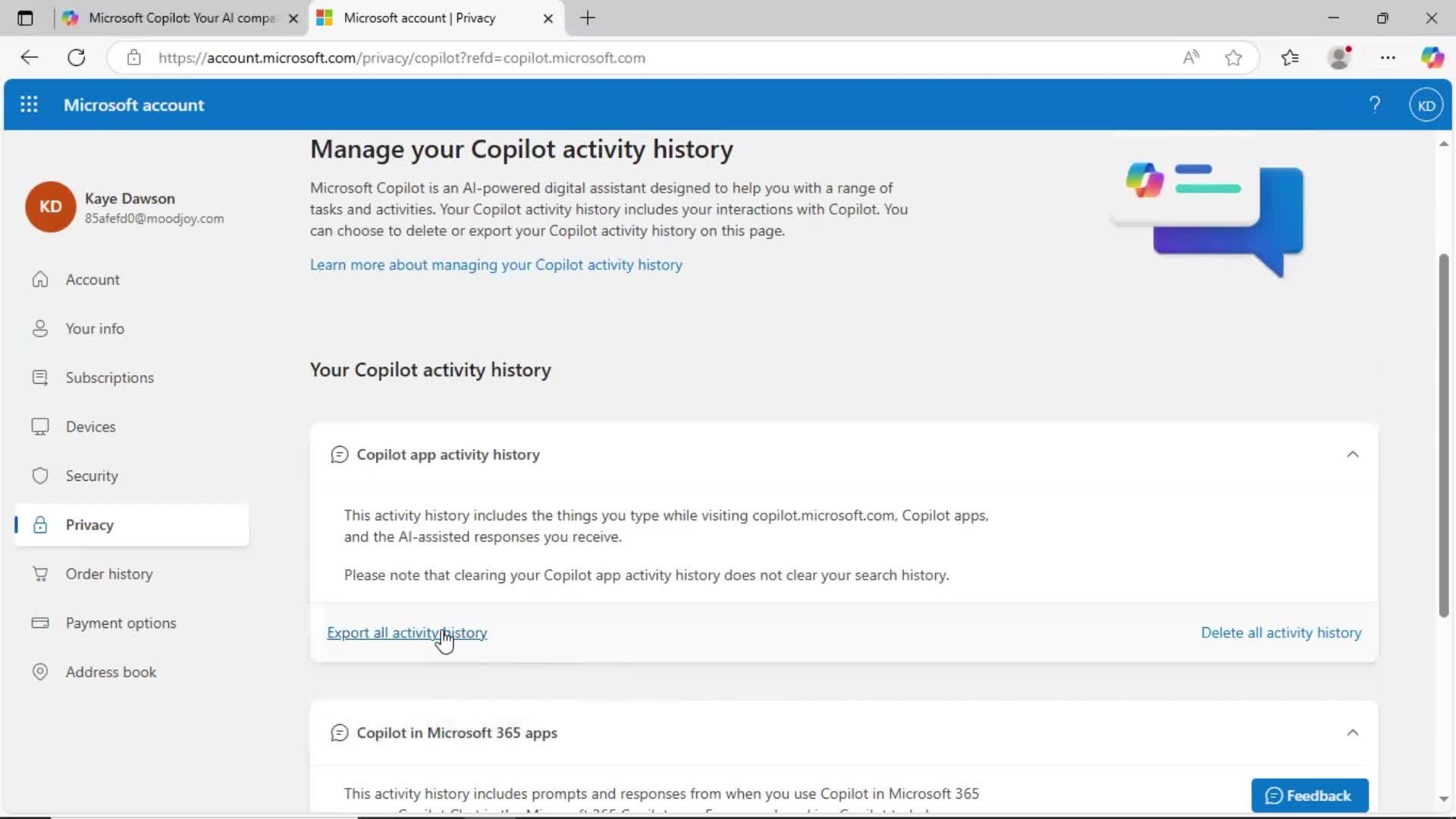
Task: Add this page to favorites star
Action: point(1233,58)
